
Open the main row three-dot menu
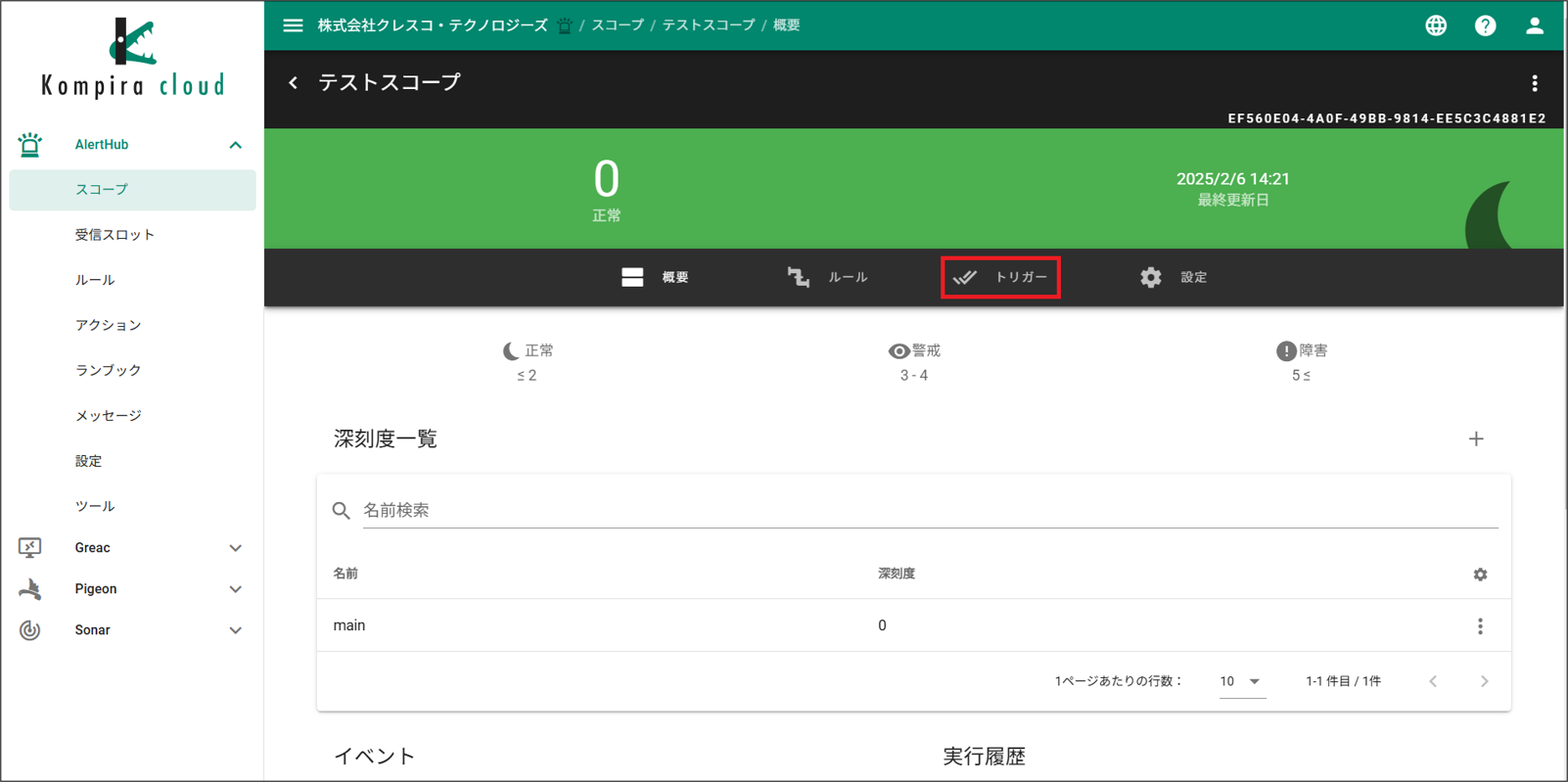pos(1480,626)
